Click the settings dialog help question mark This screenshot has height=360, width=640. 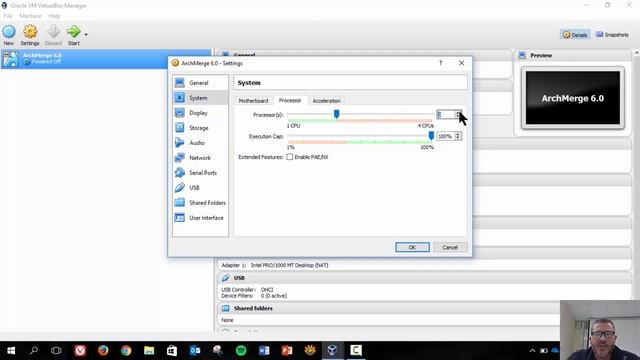pos(440,63)
